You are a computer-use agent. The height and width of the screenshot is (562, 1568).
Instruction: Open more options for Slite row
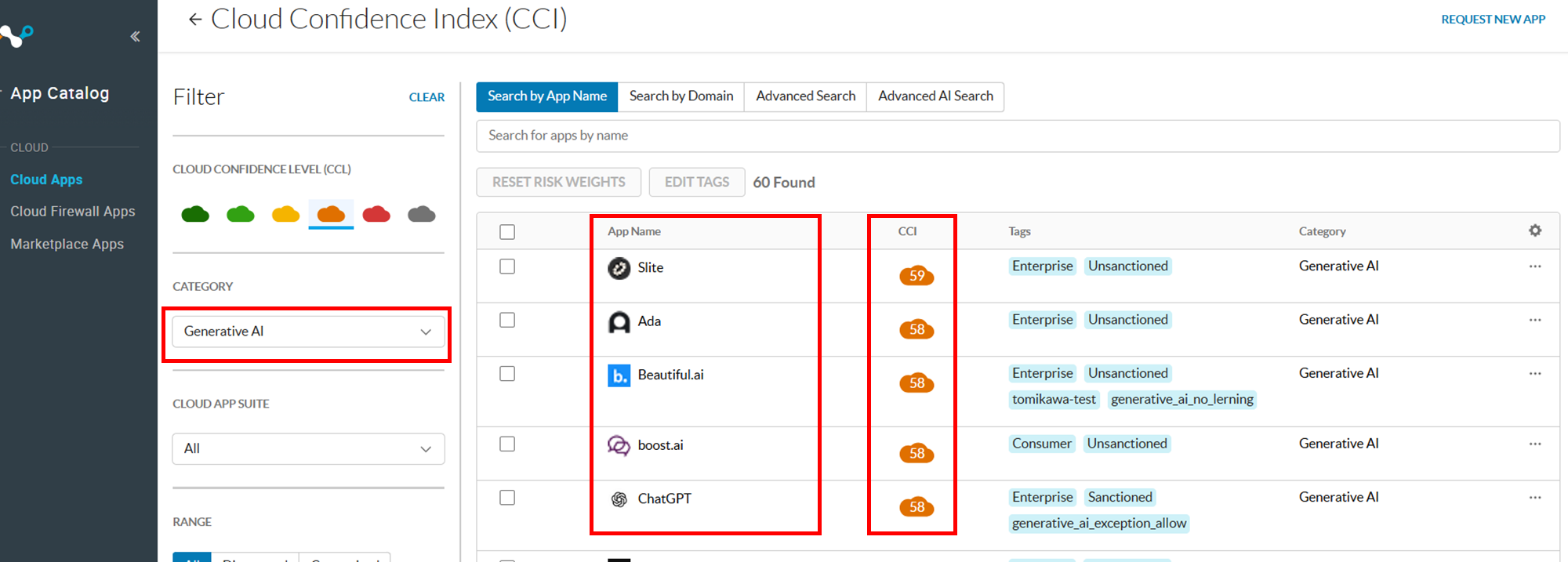pyautogui.click(x=1535, y=266)
